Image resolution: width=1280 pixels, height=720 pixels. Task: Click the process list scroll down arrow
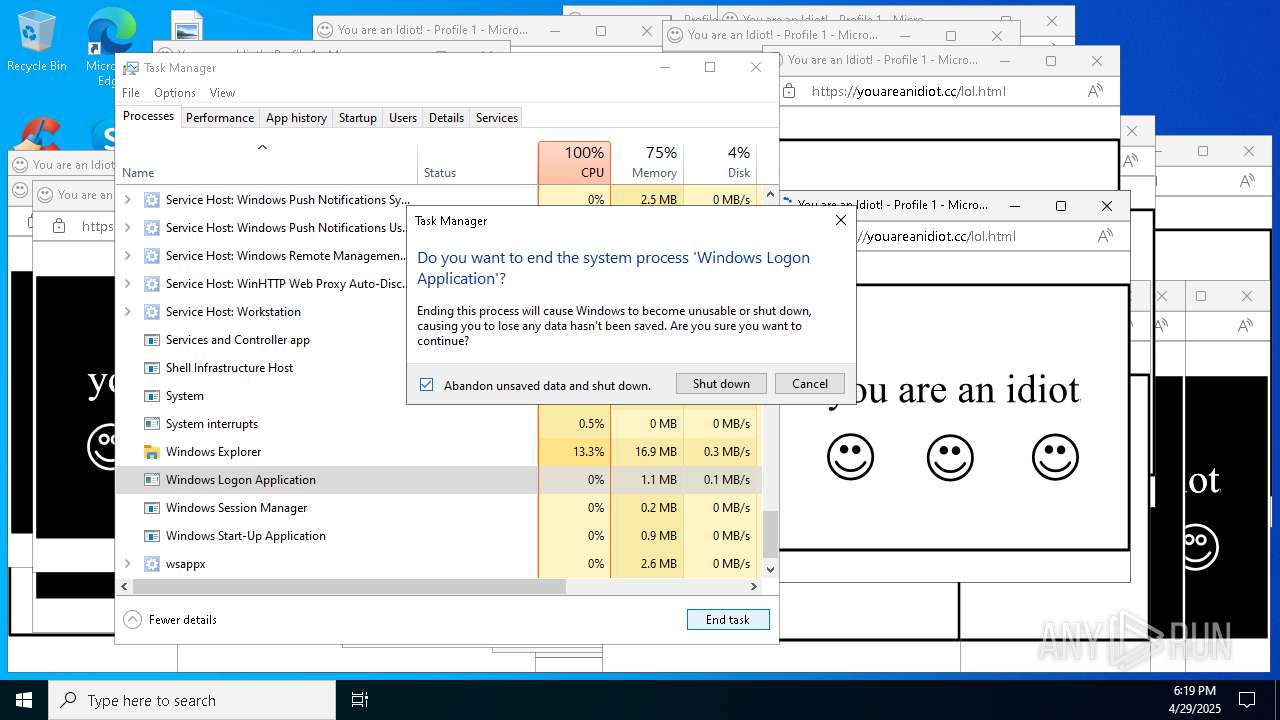770,569
